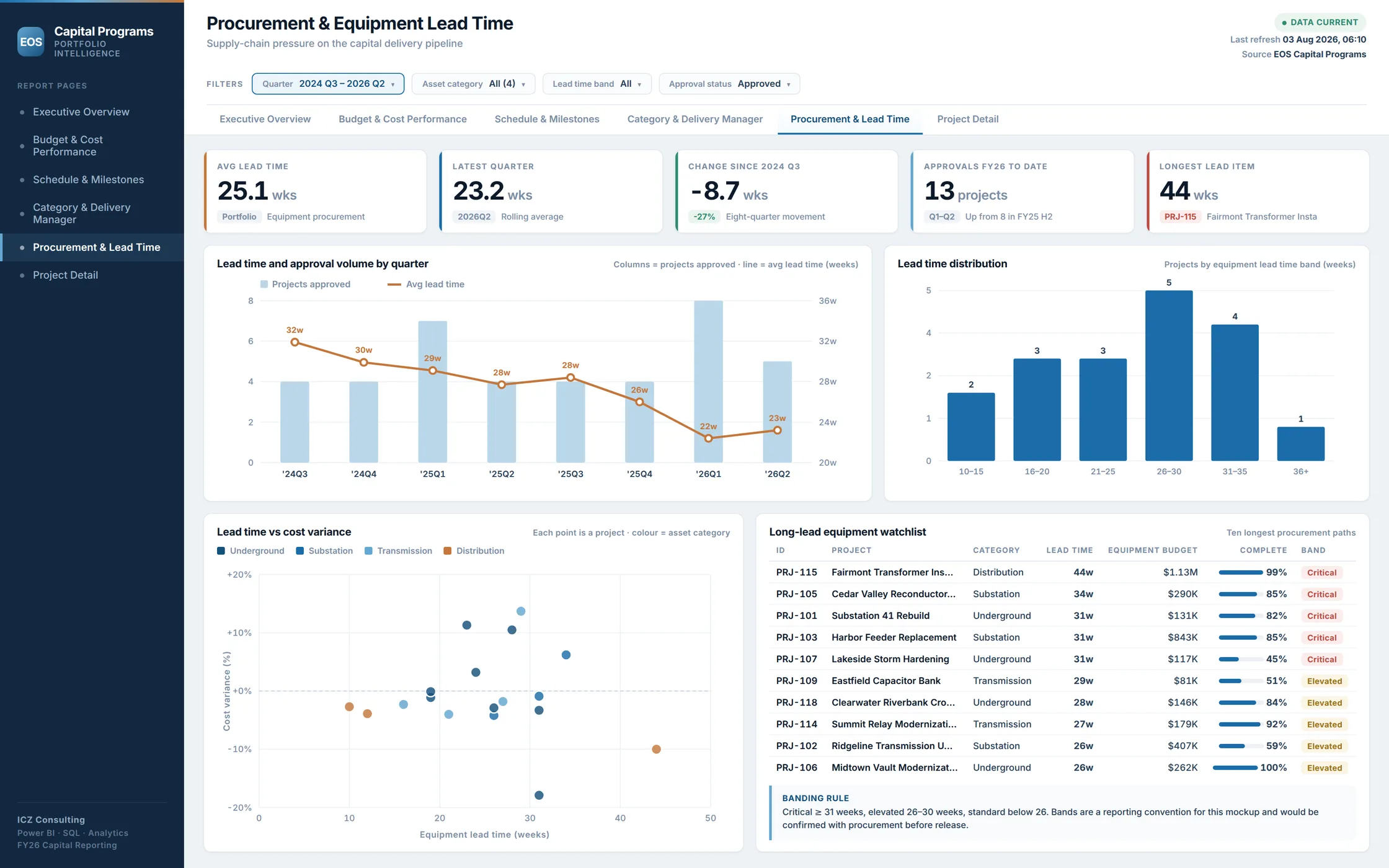Sort watchlist by Complete column header

tap(1263, 550)
